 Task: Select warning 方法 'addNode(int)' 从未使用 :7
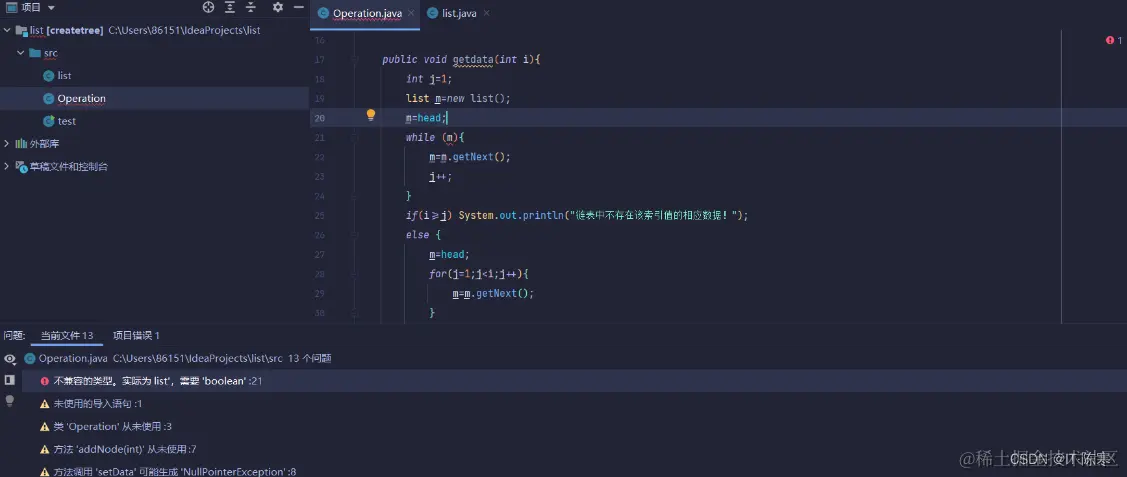pos(574,449)
